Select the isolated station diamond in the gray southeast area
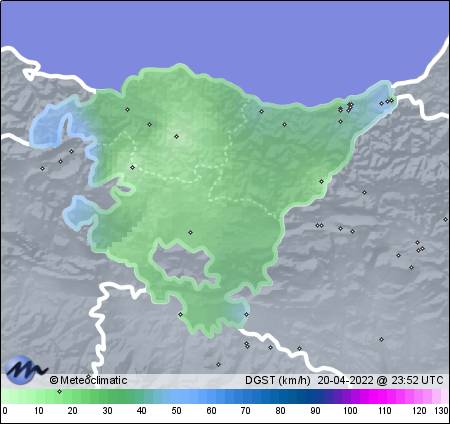The height and width of the screenshot is (424, 450). point(381,339)
